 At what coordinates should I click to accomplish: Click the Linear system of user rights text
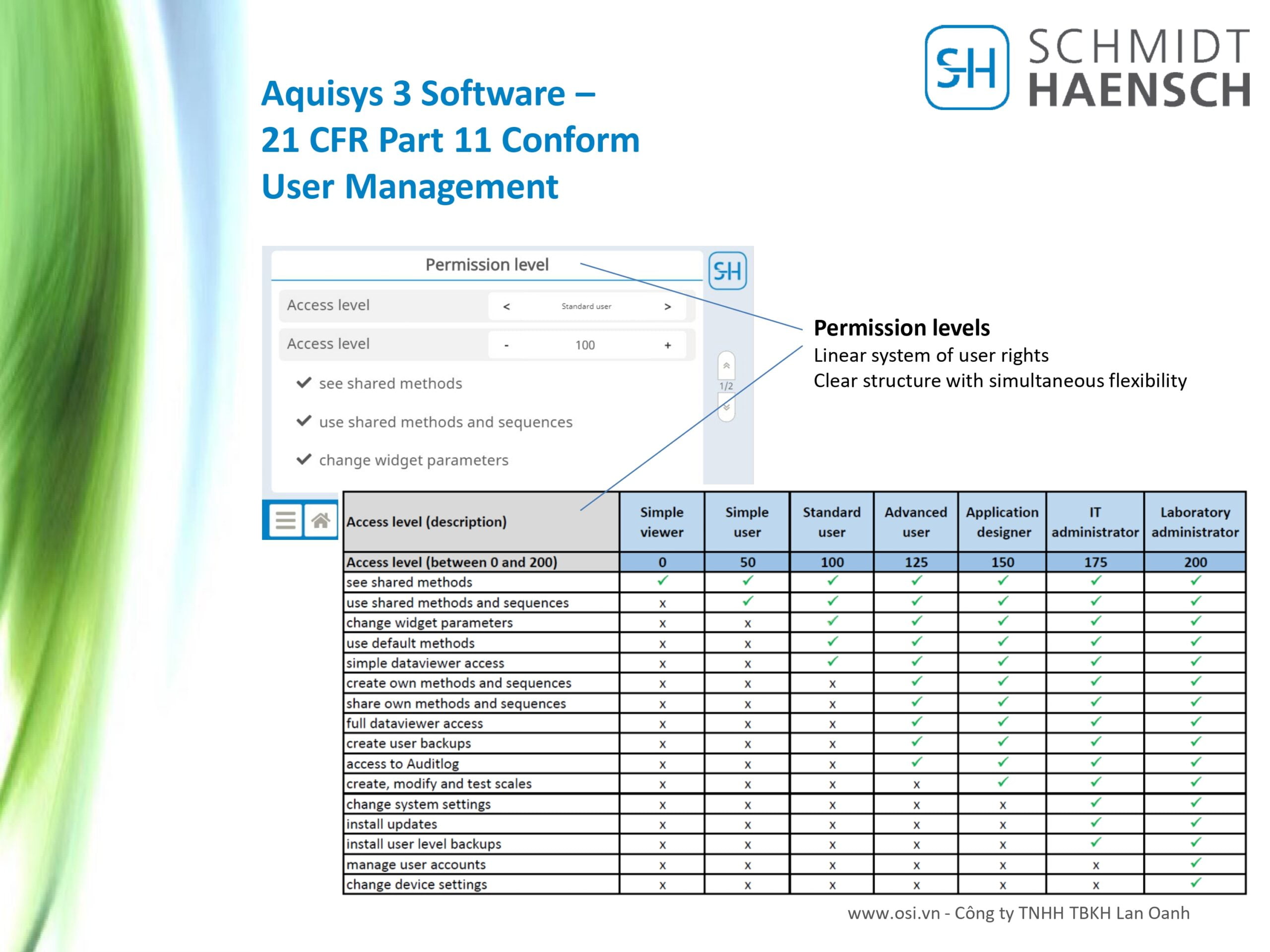click(931, 355)
